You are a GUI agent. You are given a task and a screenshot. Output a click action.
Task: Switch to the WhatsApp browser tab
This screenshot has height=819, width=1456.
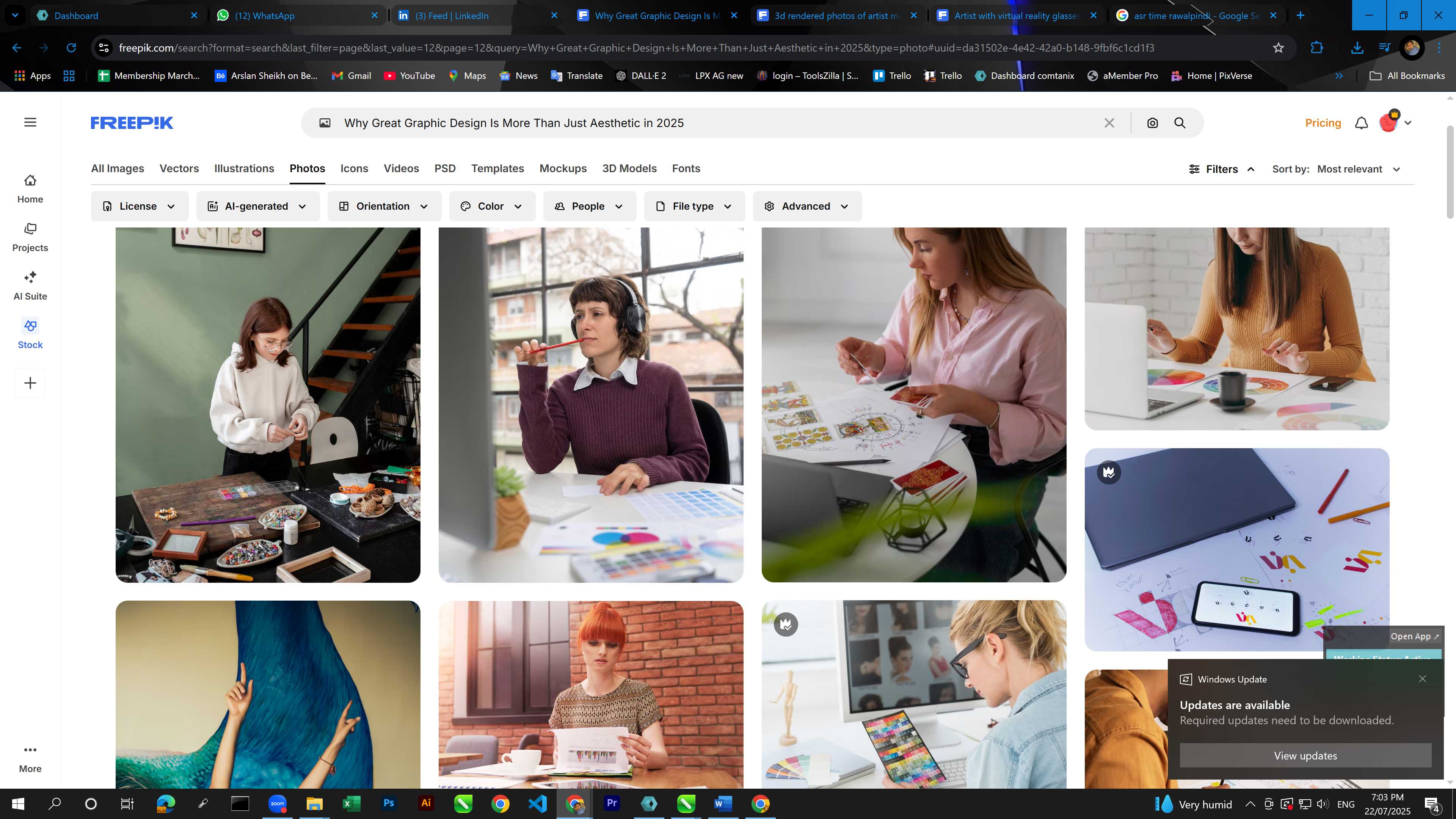[298, 16]
